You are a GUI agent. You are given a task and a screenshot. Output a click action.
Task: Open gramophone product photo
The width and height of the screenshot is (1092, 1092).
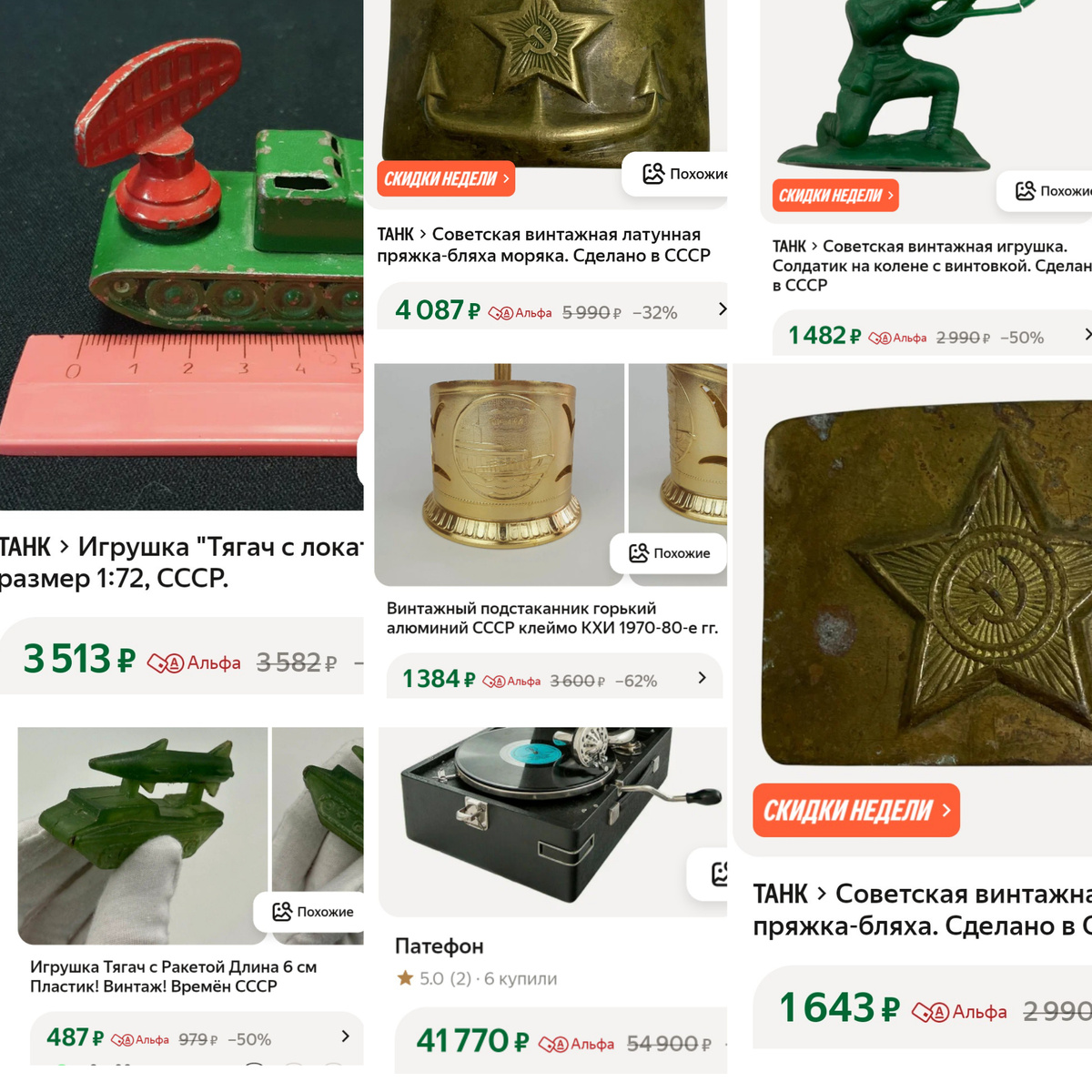[552, 822]
